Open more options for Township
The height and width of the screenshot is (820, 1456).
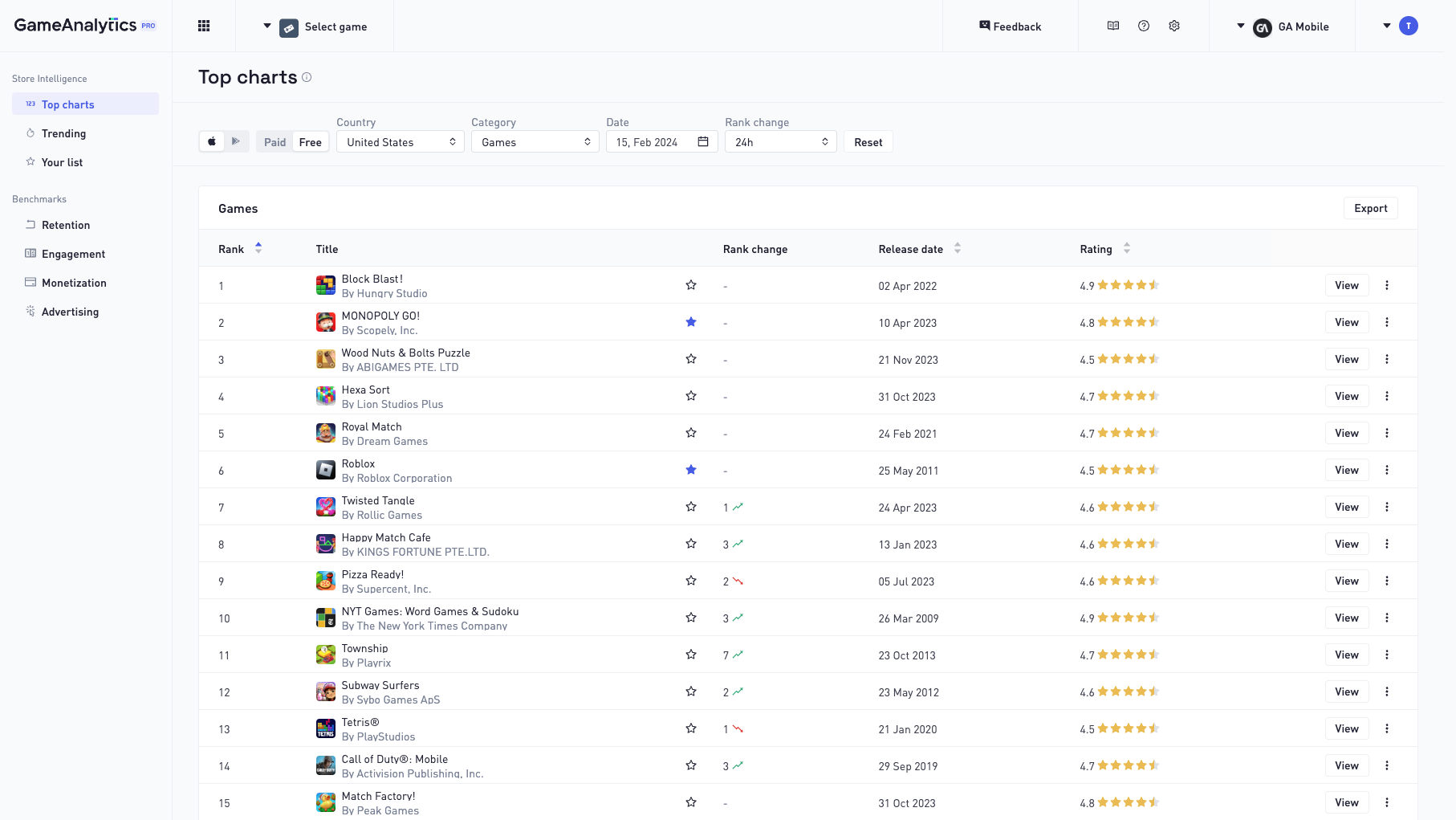1387,655
